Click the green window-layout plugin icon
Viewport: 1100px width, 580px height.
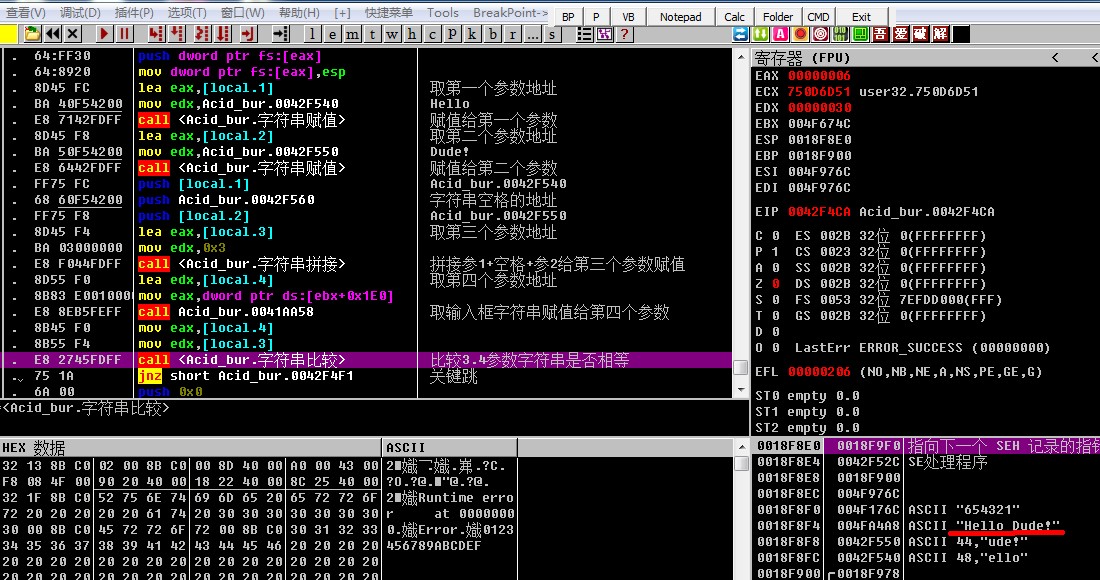[860, 34]
